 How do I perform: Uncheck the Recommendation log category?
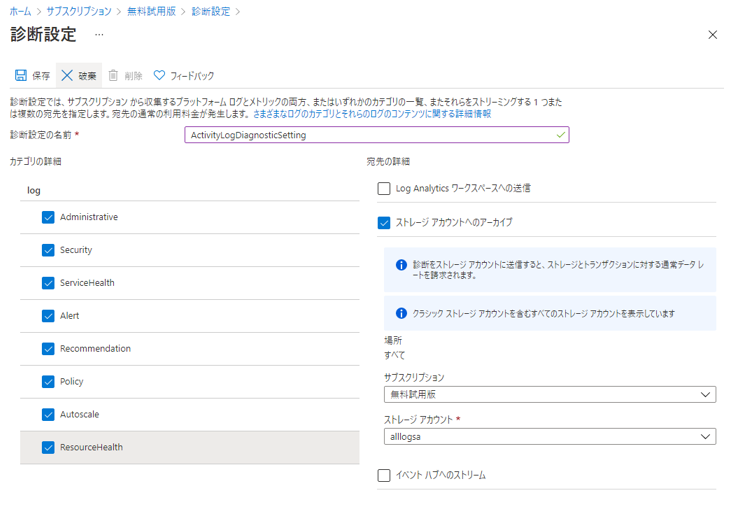click(x=48, y=349)
